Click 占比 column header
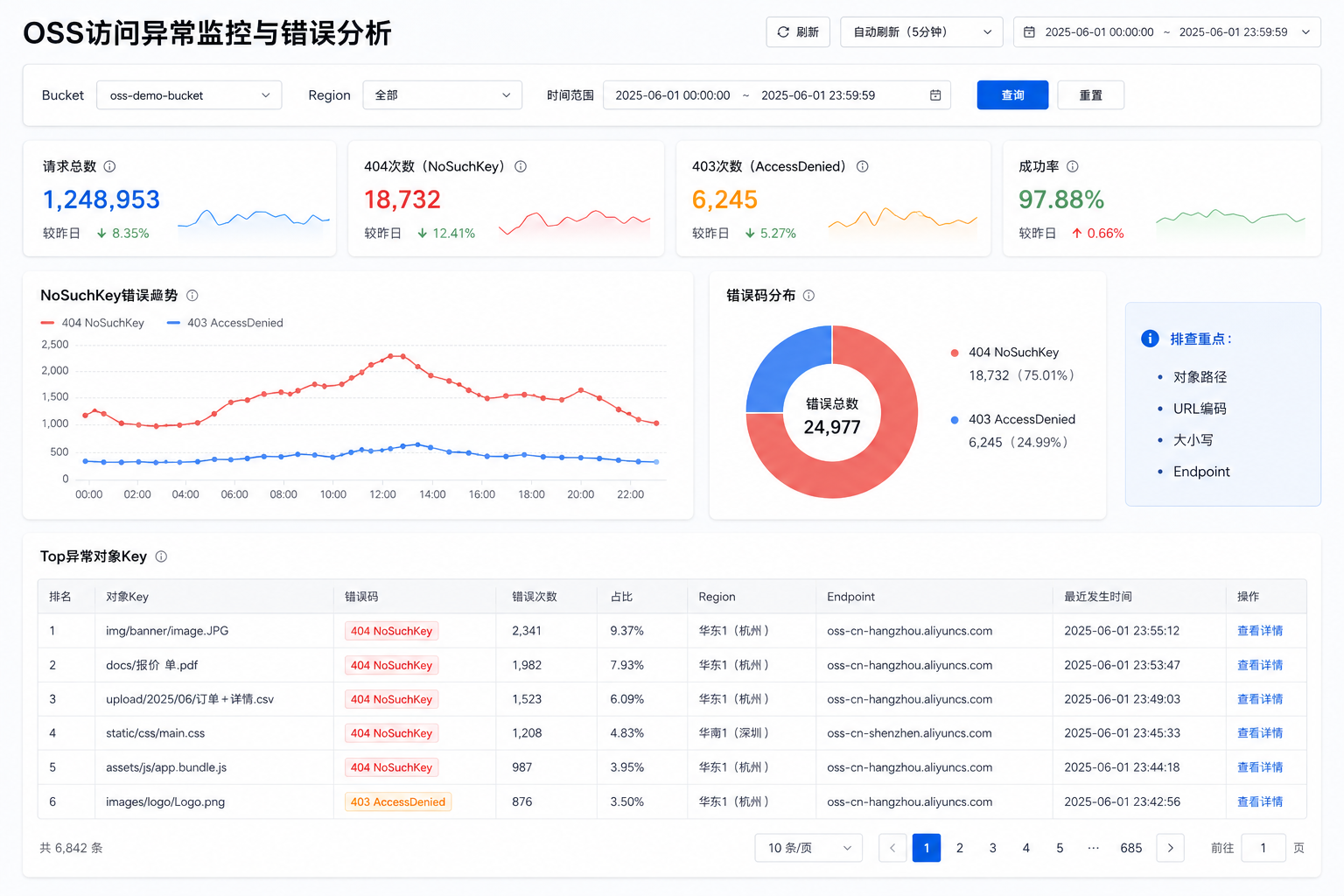The height and width of the screenshot is (896, 1344). pos(621,597)
